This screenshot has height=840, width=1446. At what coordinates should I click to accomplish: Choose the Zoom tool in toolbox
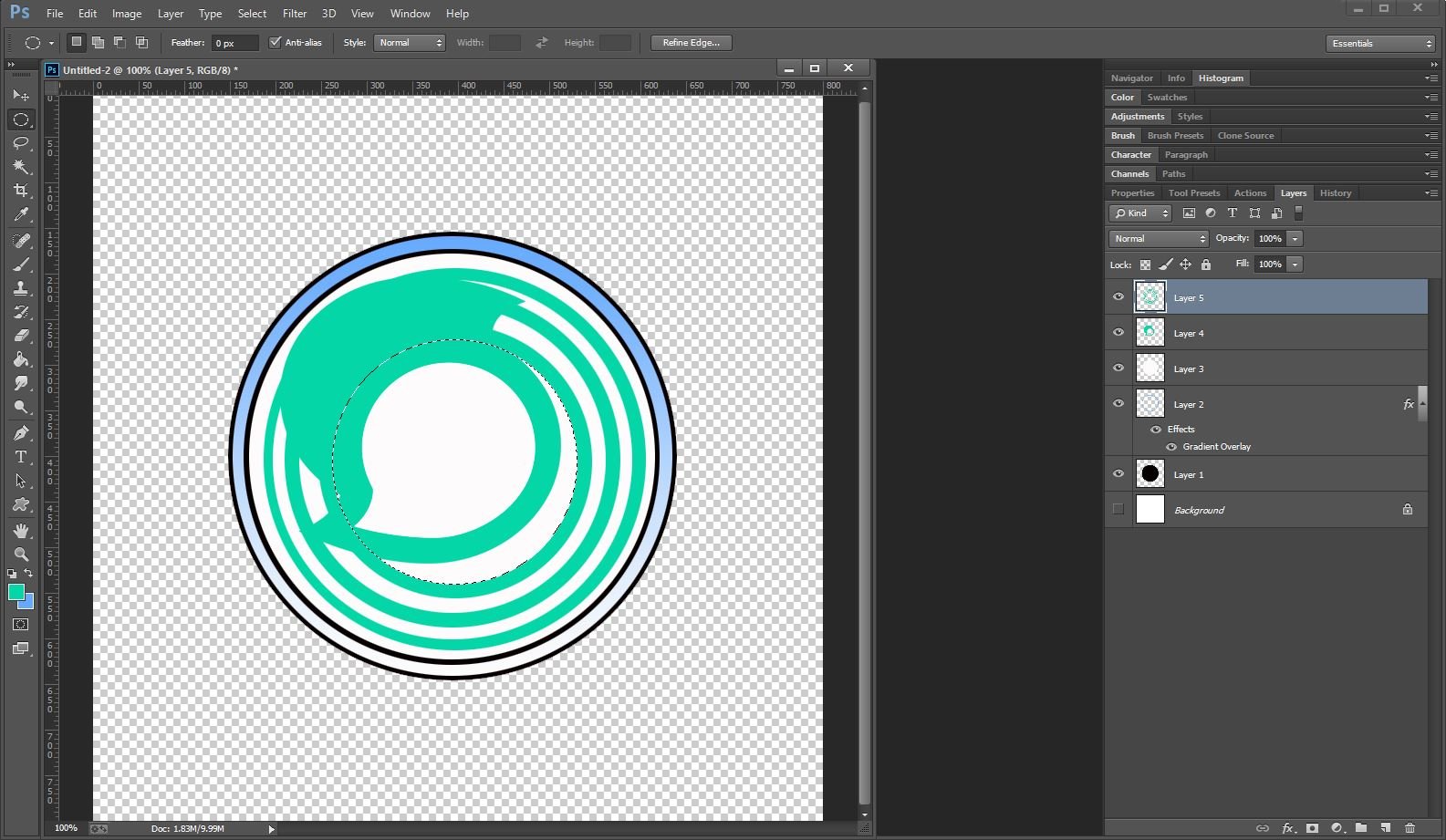click(x=21, y=554)
